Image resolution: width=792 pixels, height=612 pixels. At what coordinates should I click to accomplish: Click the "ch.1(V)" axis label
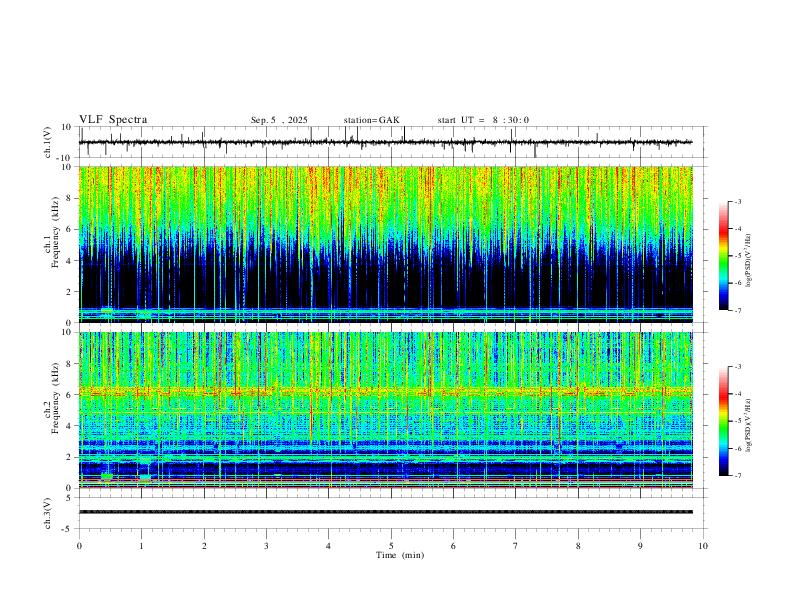[48, 142]
